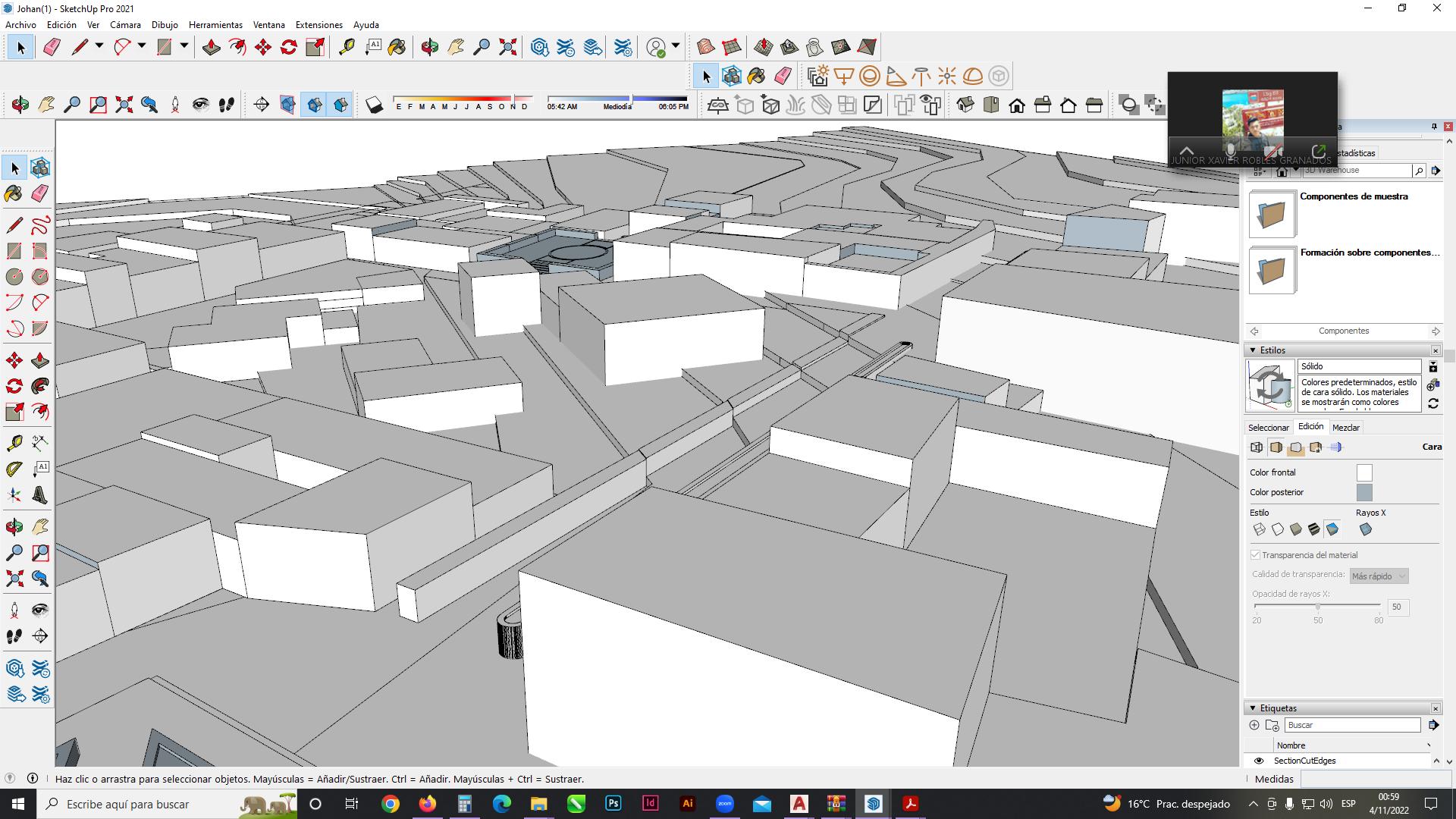Toggle shadows display button
This screenshot has height=819, width=1456.
[374, 105]
